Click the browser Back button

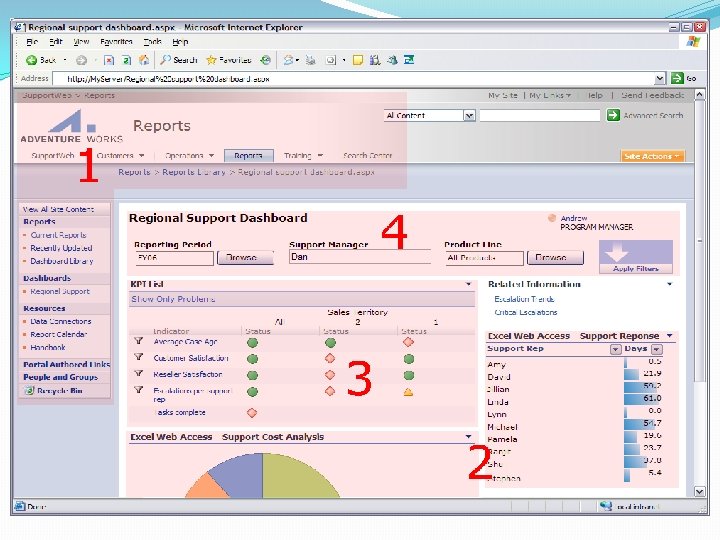click(x=40, y=60)
